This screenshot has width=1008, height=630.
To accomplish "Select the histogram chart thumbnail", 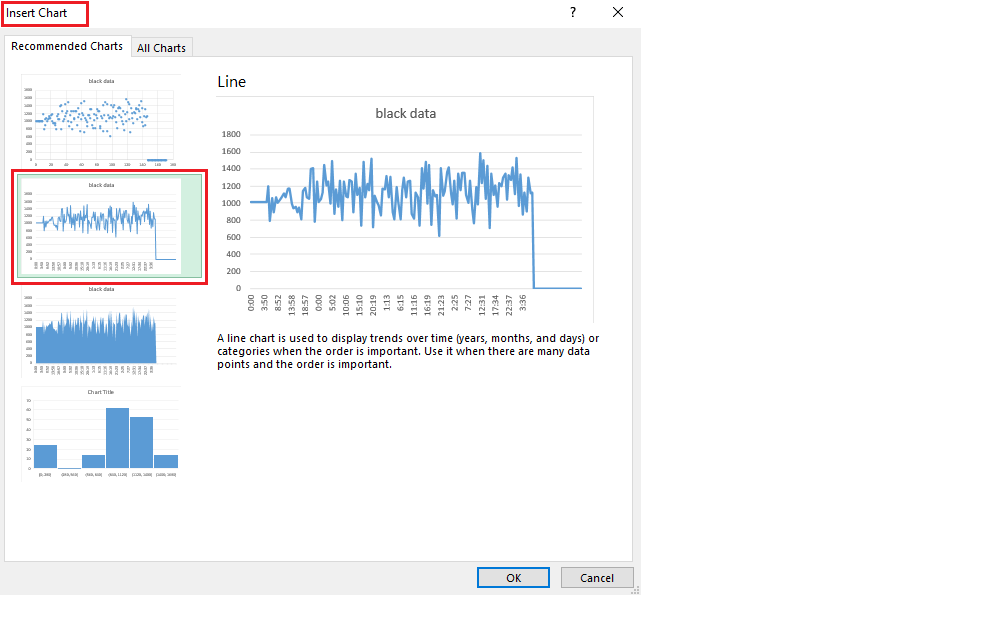I will click(x=101, y=434).
